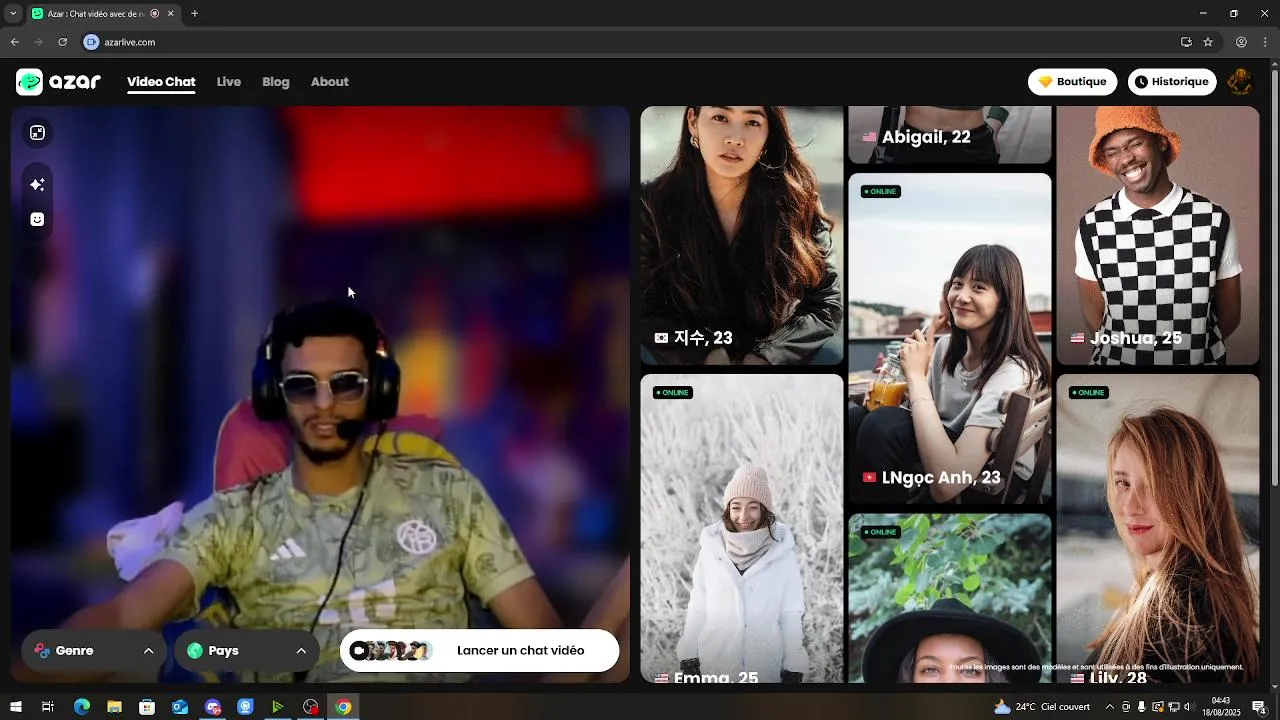The image size is (1280, 720).
Task: Open Discord from taskbar
Action: point(213,707)
